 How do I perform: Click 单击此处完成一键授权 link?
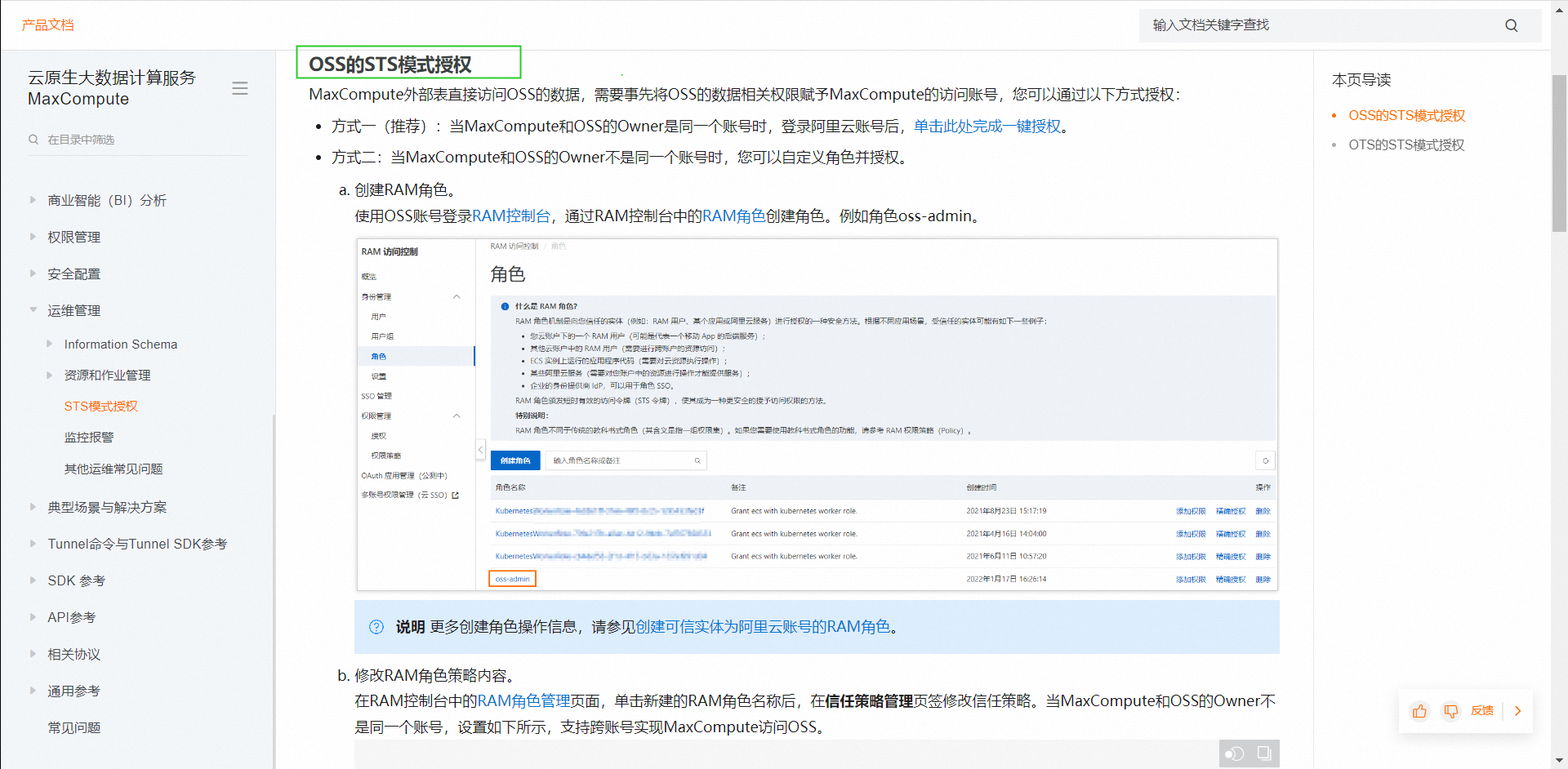[987, 127]
